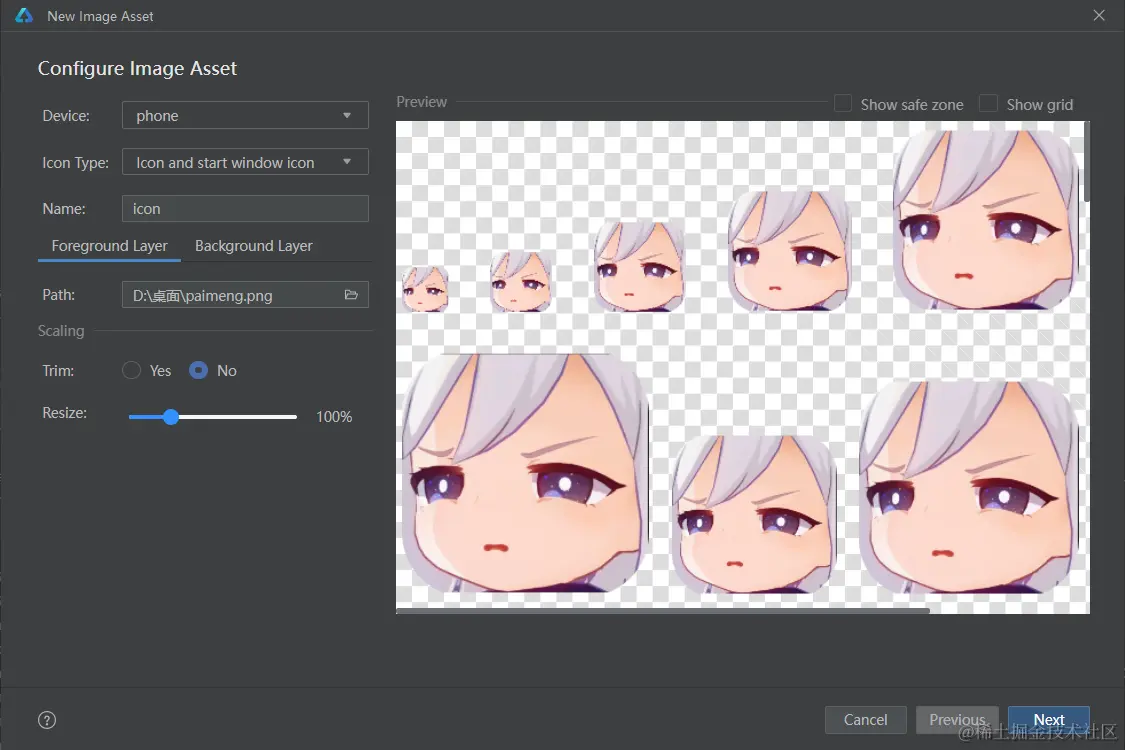Screen dimensions: 1126x750
Task: Switch to the Background Layer tab
Action: click(x=253, y=245)
